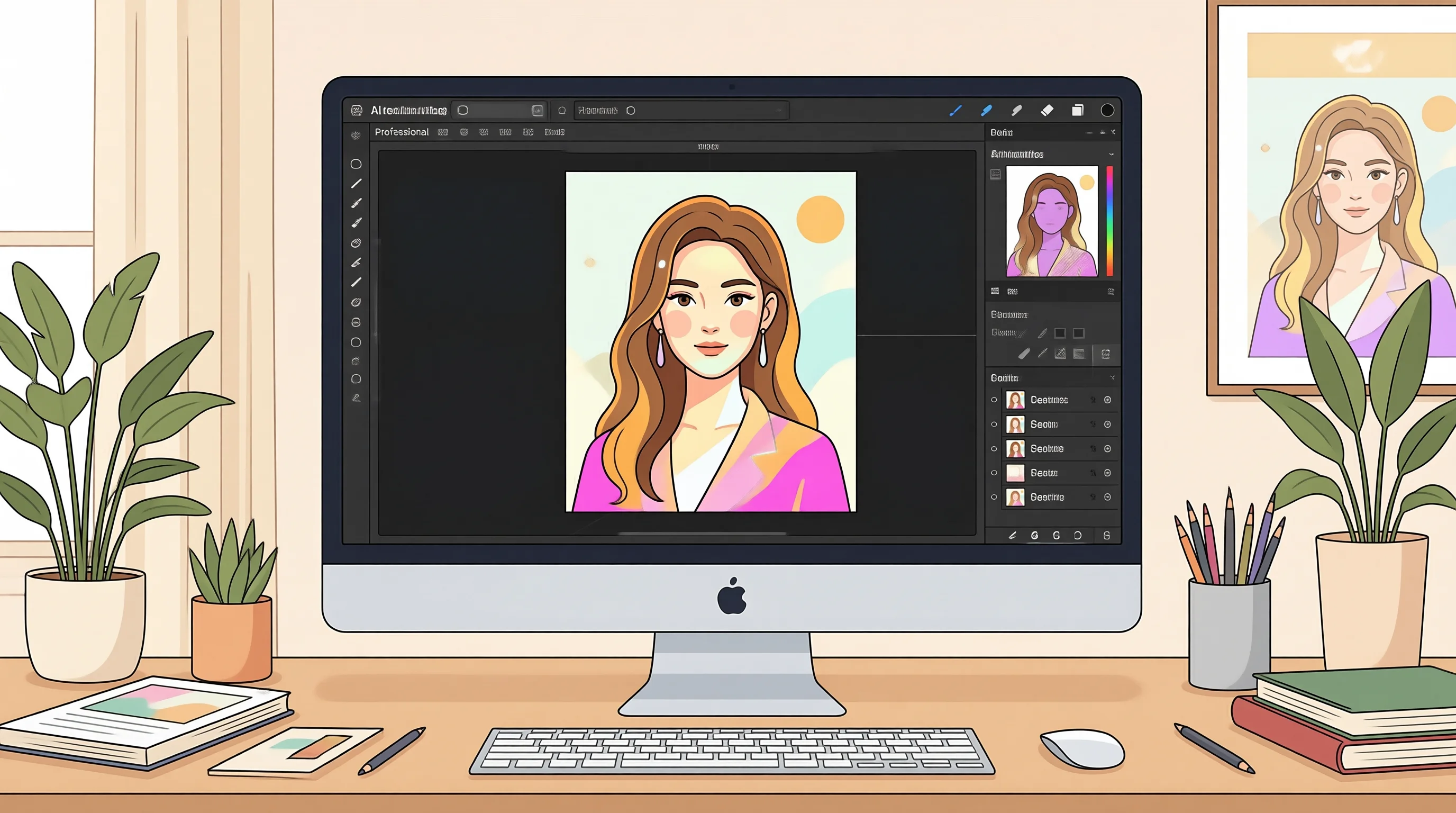The height and width of the screenshot is (813, 1456).
Task: Choose the eraser tool in top toolbar
Action: 1048,110
